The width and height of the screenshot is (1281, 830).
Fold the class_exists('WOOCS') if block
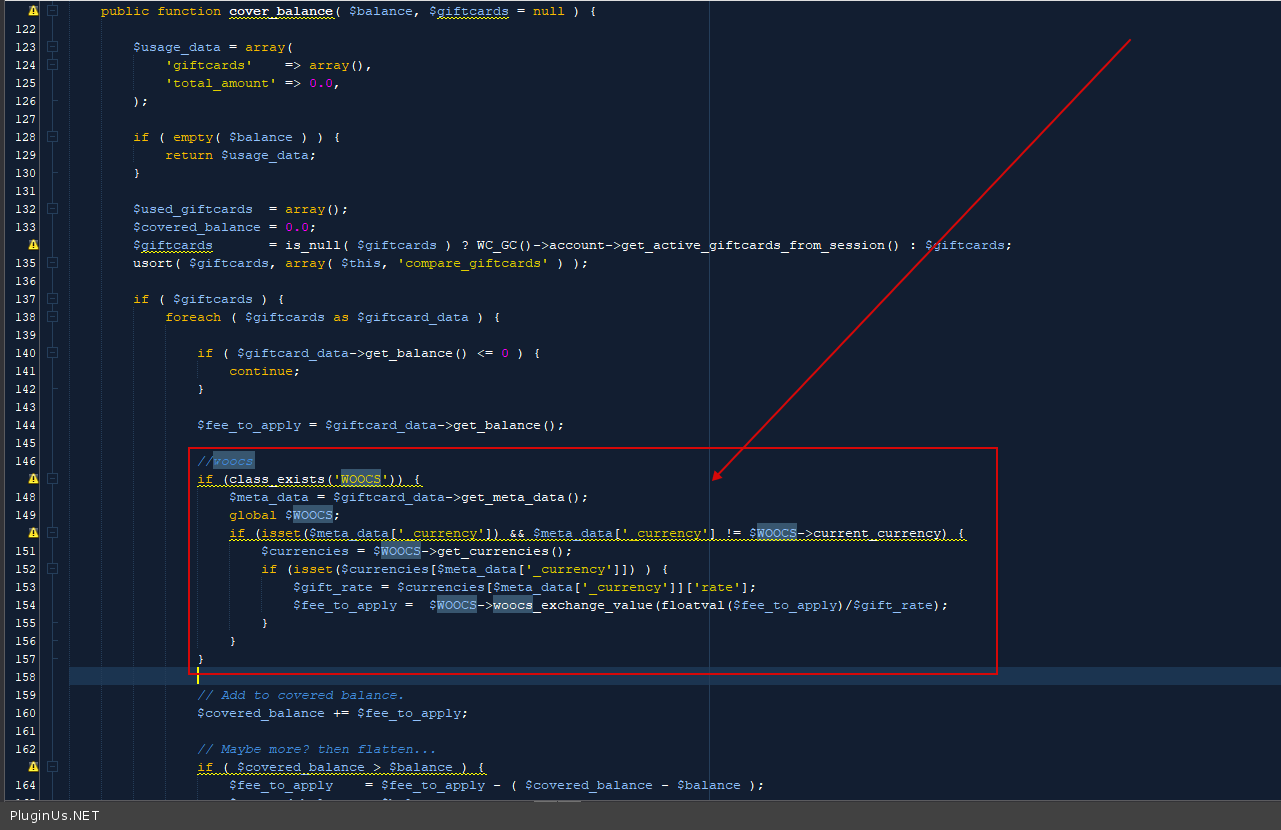click(x=53, y=479)
